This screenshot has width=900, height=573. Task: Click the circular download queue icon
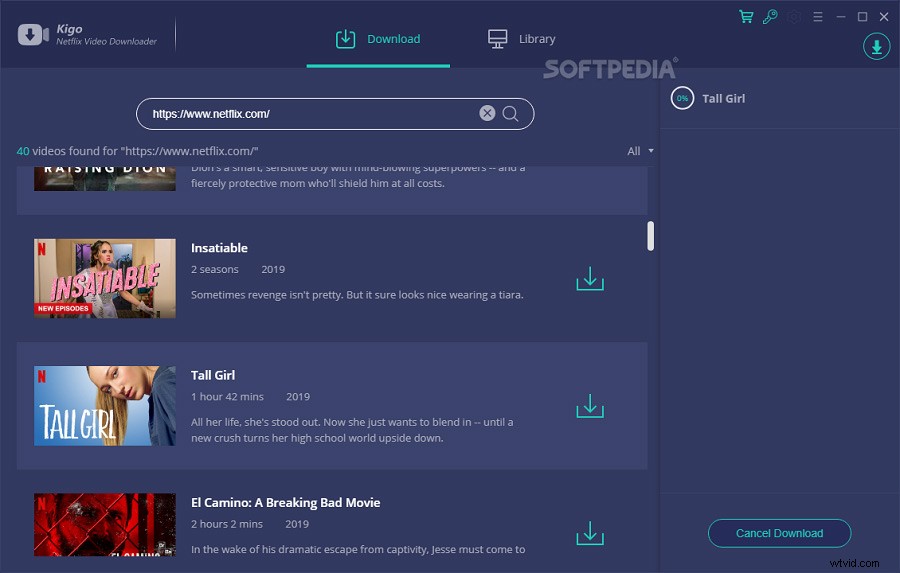pyautogui.click(x=876, y=47)
